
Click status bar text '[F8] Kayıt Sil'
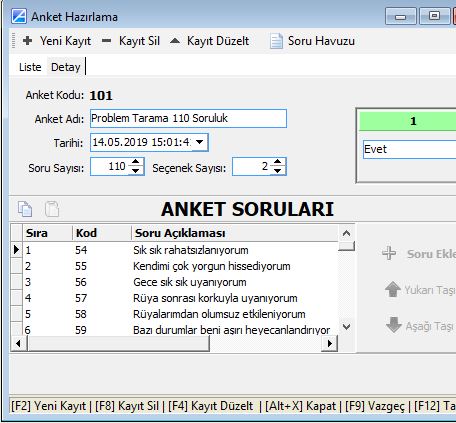127,406
